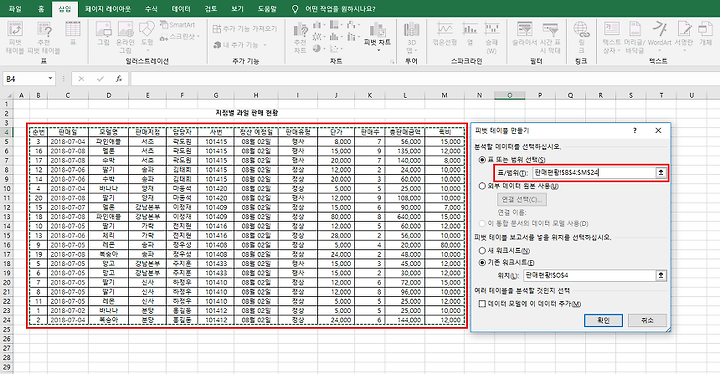Click the formula bar cancel X icon
This screenshot has width=720, height=374.
coord(81,79)
